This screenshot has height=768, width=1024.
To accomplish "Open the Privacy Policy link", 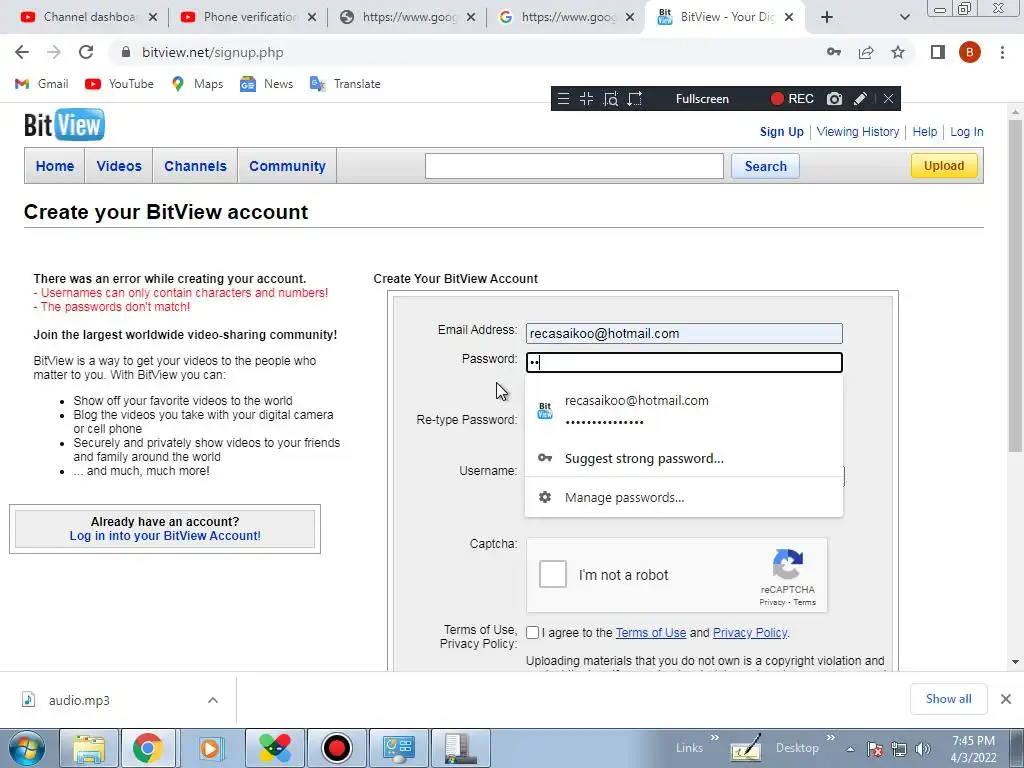I will point(750,633).
